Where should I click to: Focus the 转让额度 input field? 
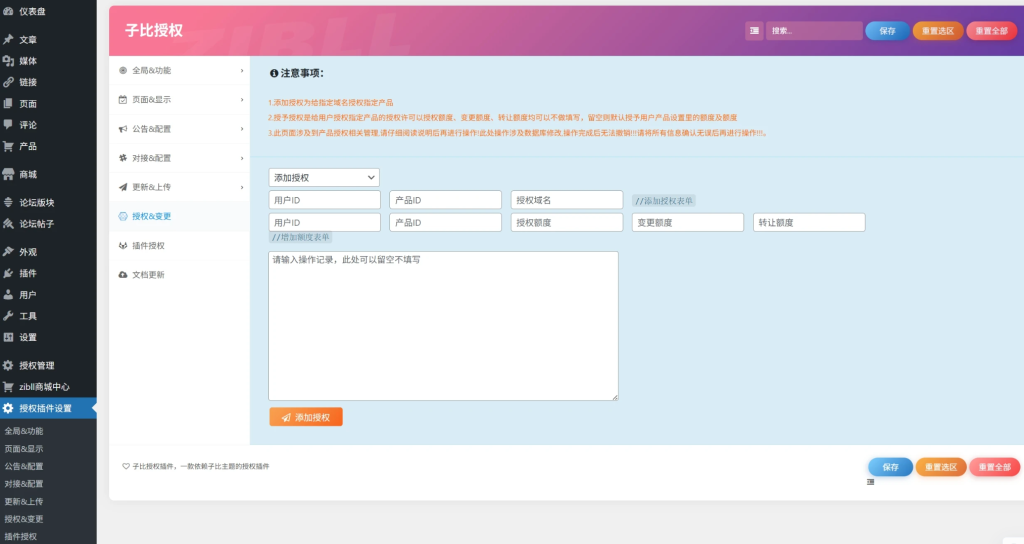point(809,222)
